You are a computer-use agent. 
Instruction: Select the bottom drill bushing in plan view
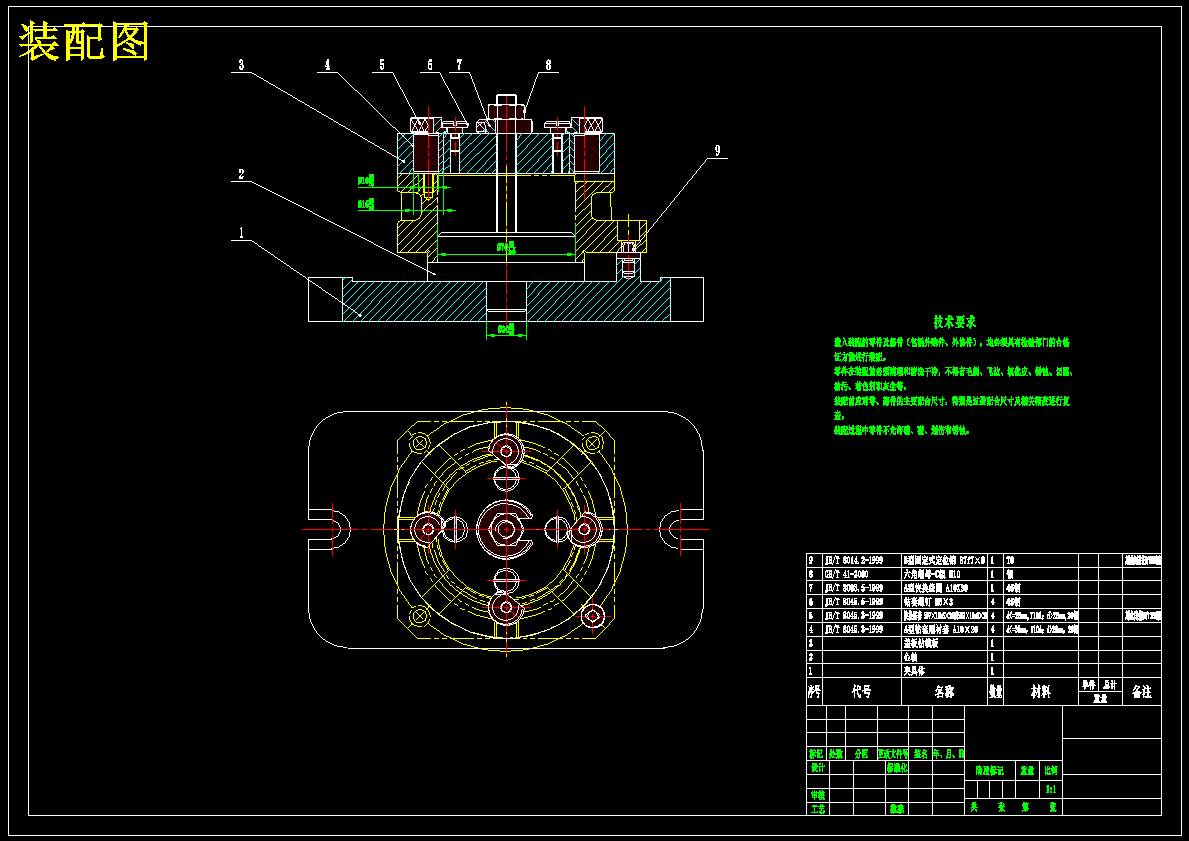pyautogui.click(x=506, y=607)
